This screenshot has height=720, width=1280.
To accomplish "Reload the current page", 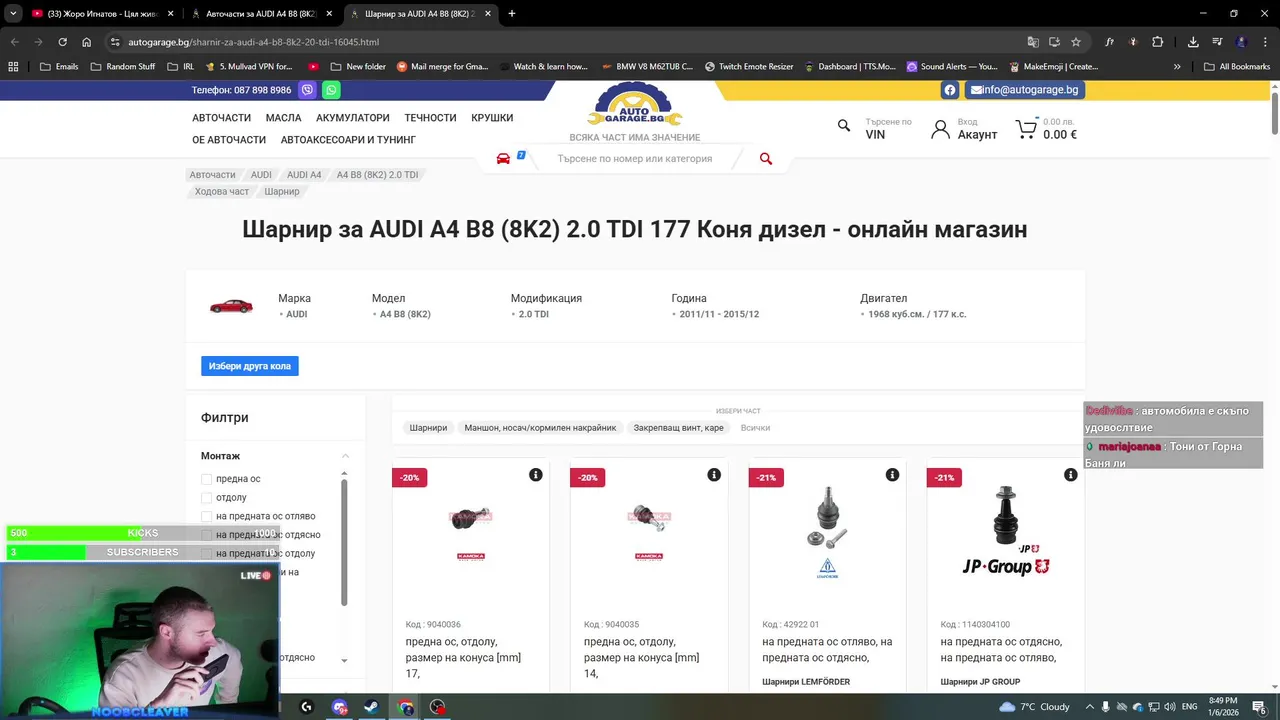I will [62, 42].
